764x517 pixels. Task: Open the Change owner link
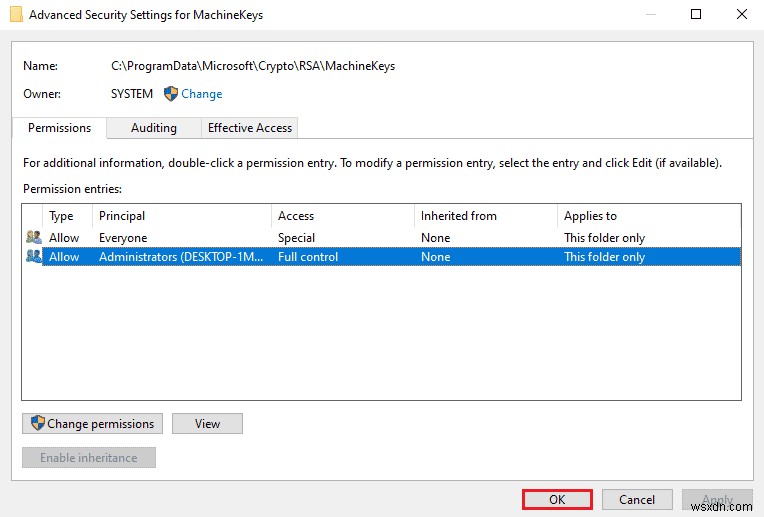coord(202,94)
